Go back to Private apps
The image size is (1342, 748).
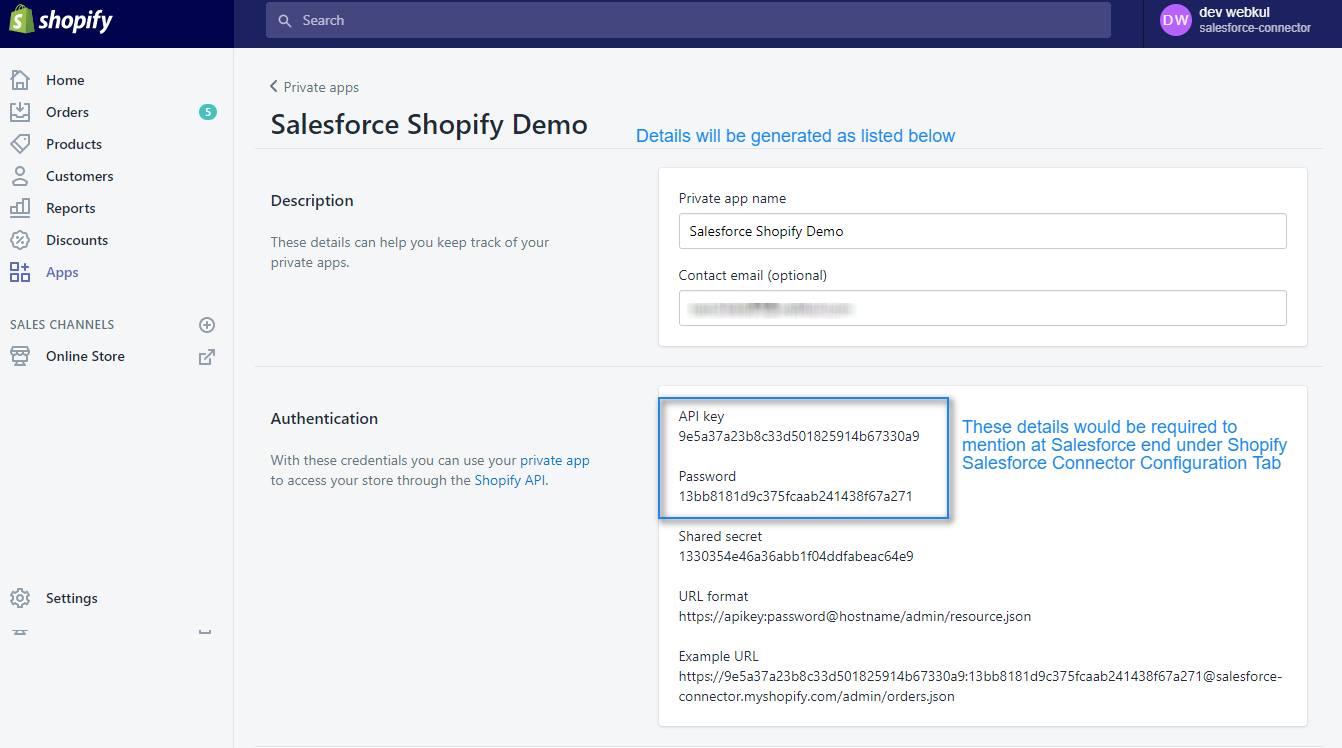[x=314, y=87]
